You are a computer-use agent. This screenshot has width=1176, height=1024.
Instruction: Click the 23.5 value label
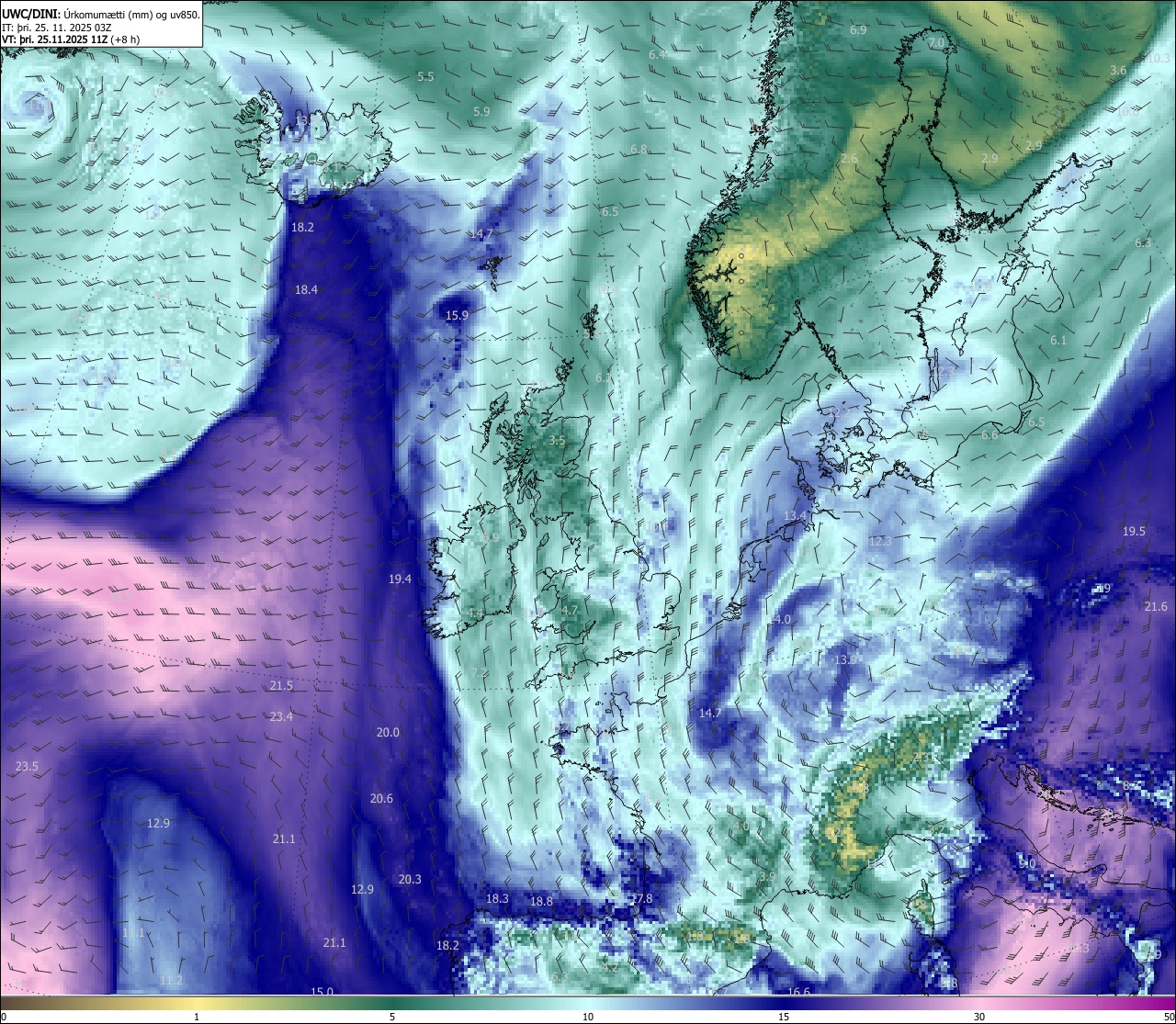coord(28,766)
